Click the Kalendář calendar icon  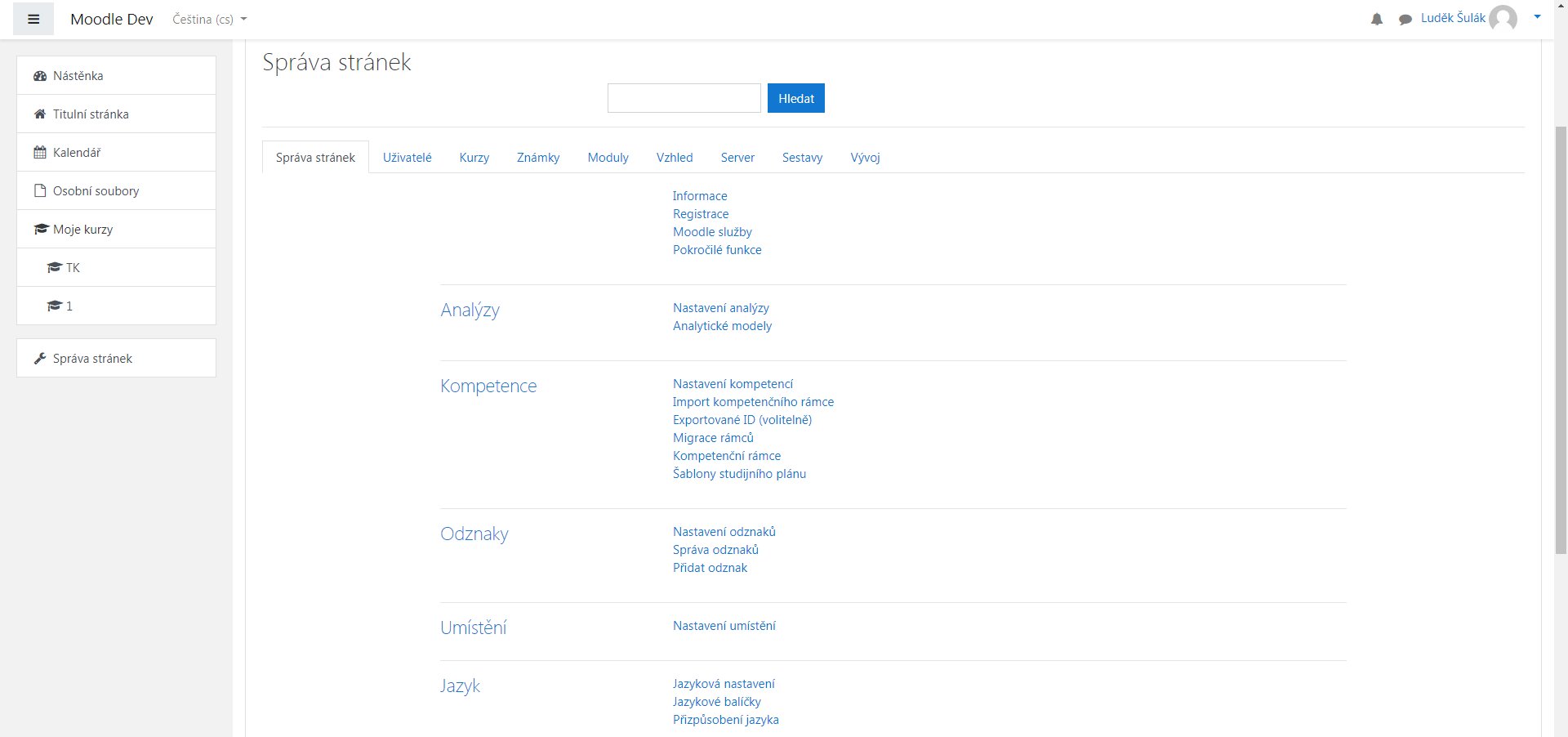pyautogui.click(x=40, y=153)
